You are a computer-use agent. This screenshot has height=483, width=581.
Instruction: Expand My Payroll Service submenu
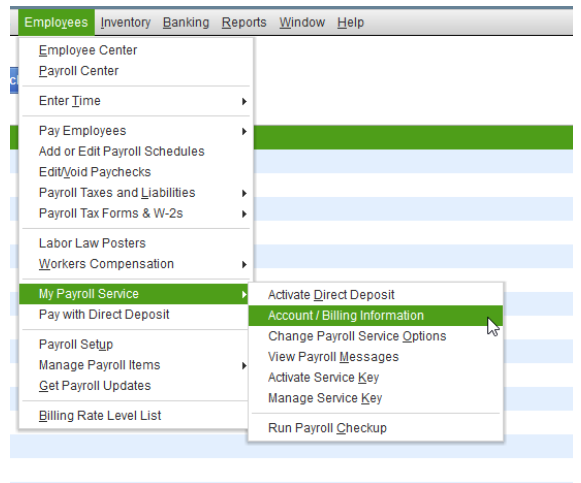click(x=133, y=294)
